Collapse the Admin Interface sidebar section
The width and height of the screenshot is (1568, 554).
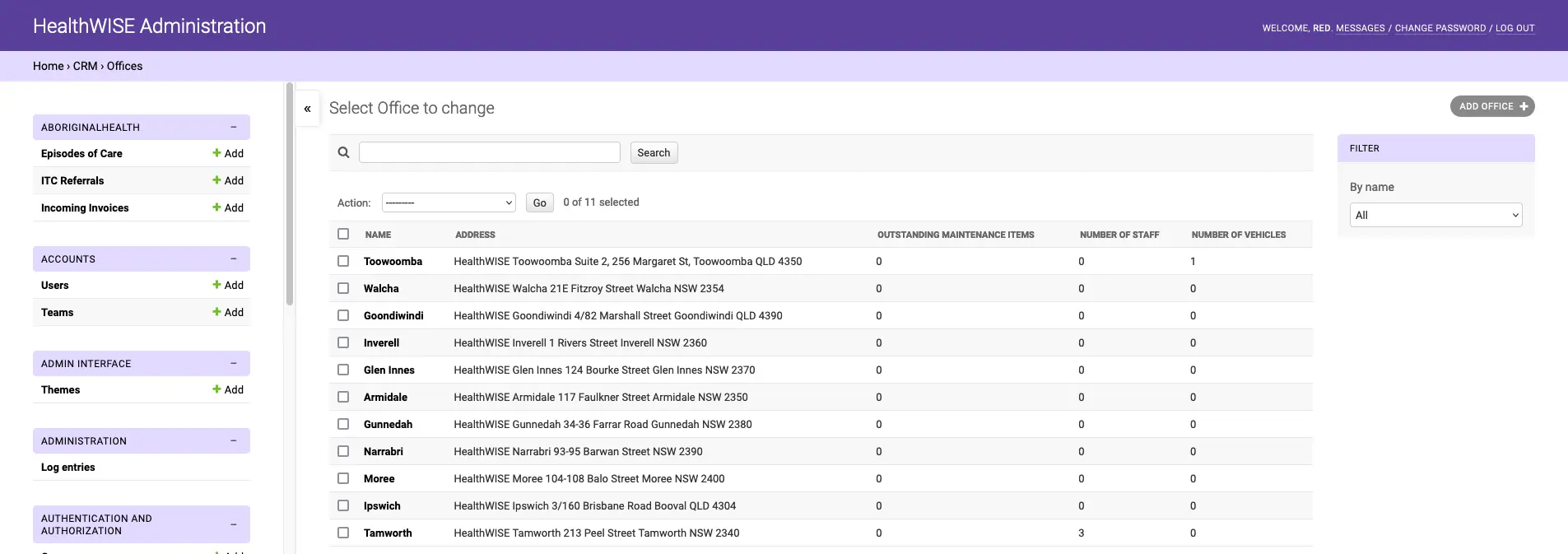coord(234,363)
